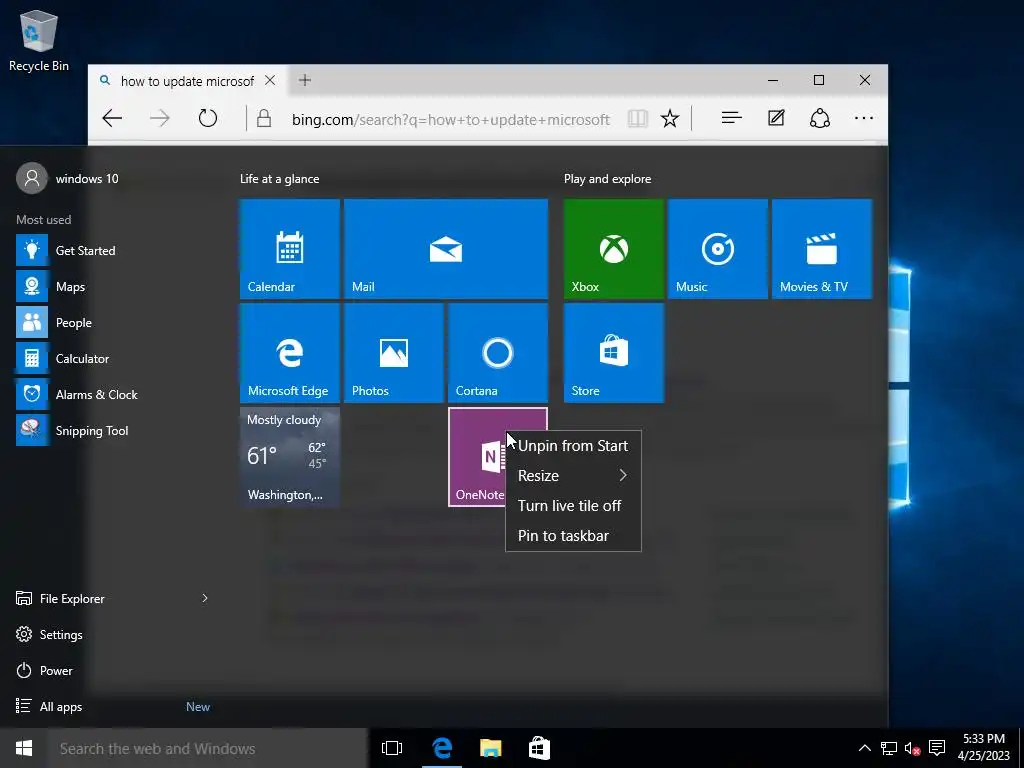Click the Edge address bar URL

451,120
